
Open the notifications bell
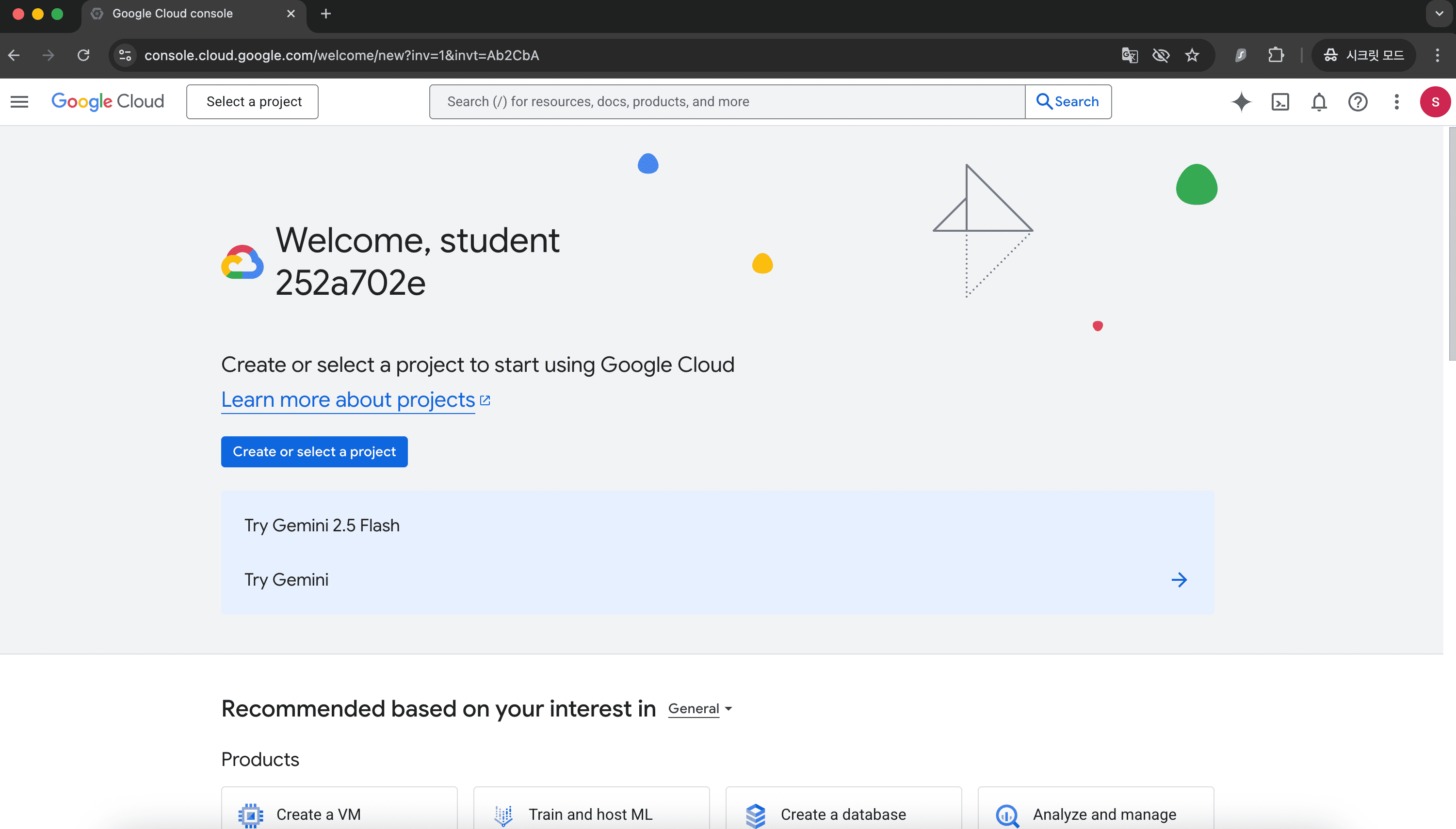coord(1319,101)
